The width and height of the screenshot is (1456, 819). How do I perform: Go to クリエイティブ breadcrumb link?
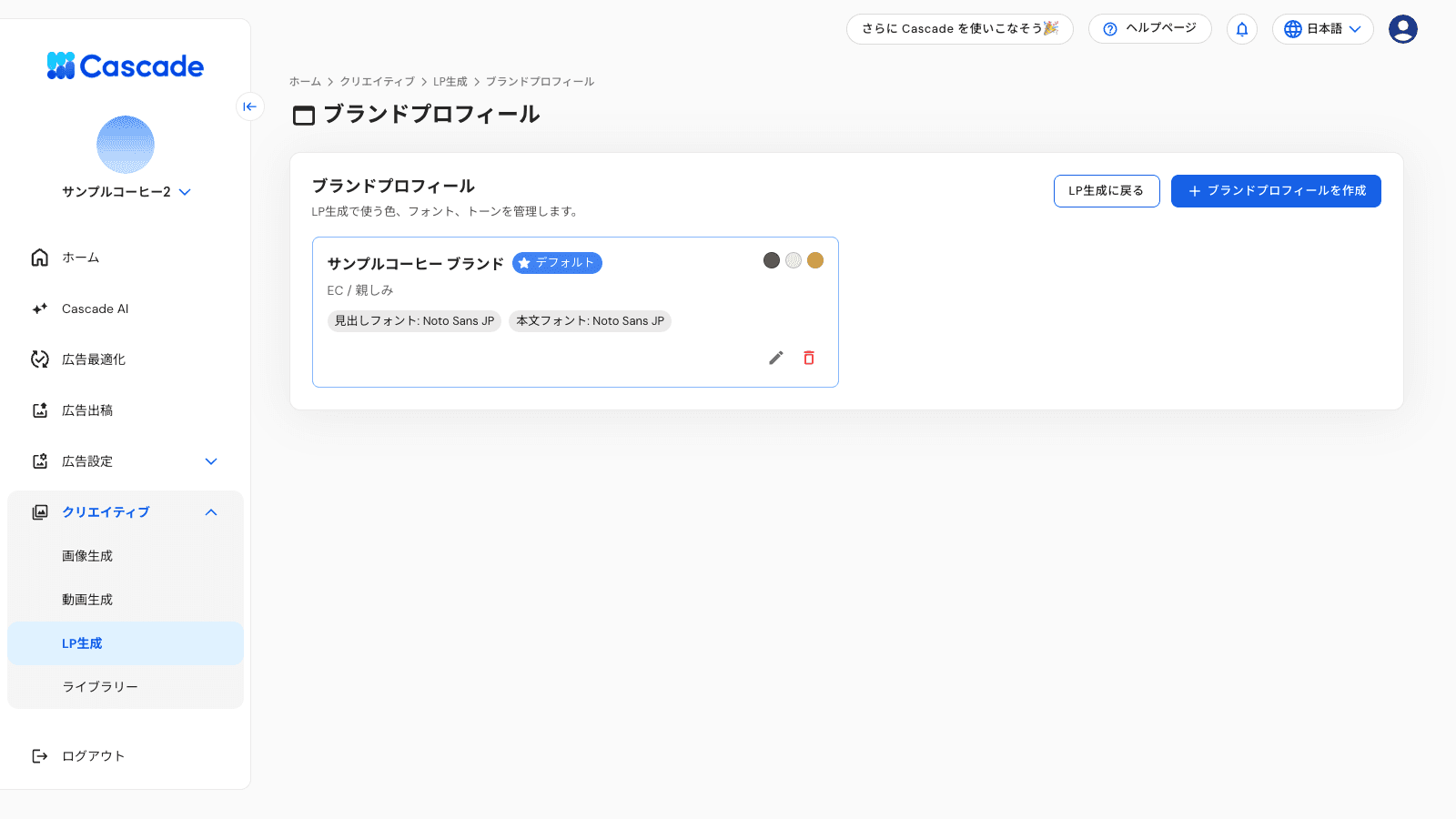378,82
